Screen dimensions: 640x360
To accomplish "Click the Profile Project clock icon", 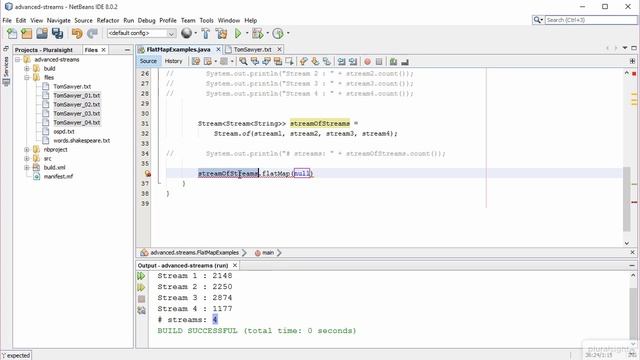I will point(278,33).
